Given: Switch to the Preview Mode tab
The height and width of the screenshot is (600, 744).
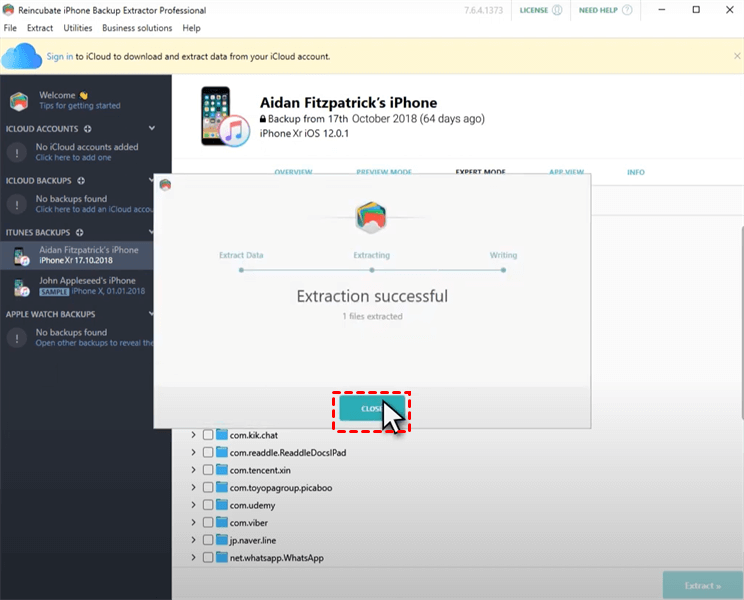Looking at the screenshot, I should click(384, 172).
